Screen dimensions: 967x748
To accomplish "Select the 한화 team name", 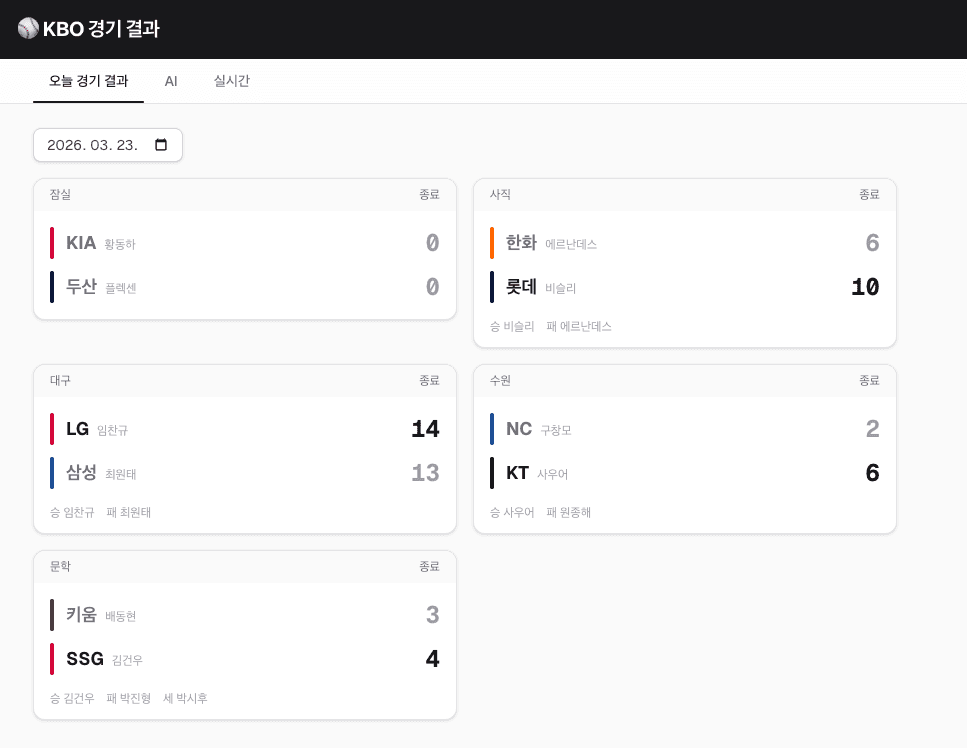I will click(x=521, y=243).
